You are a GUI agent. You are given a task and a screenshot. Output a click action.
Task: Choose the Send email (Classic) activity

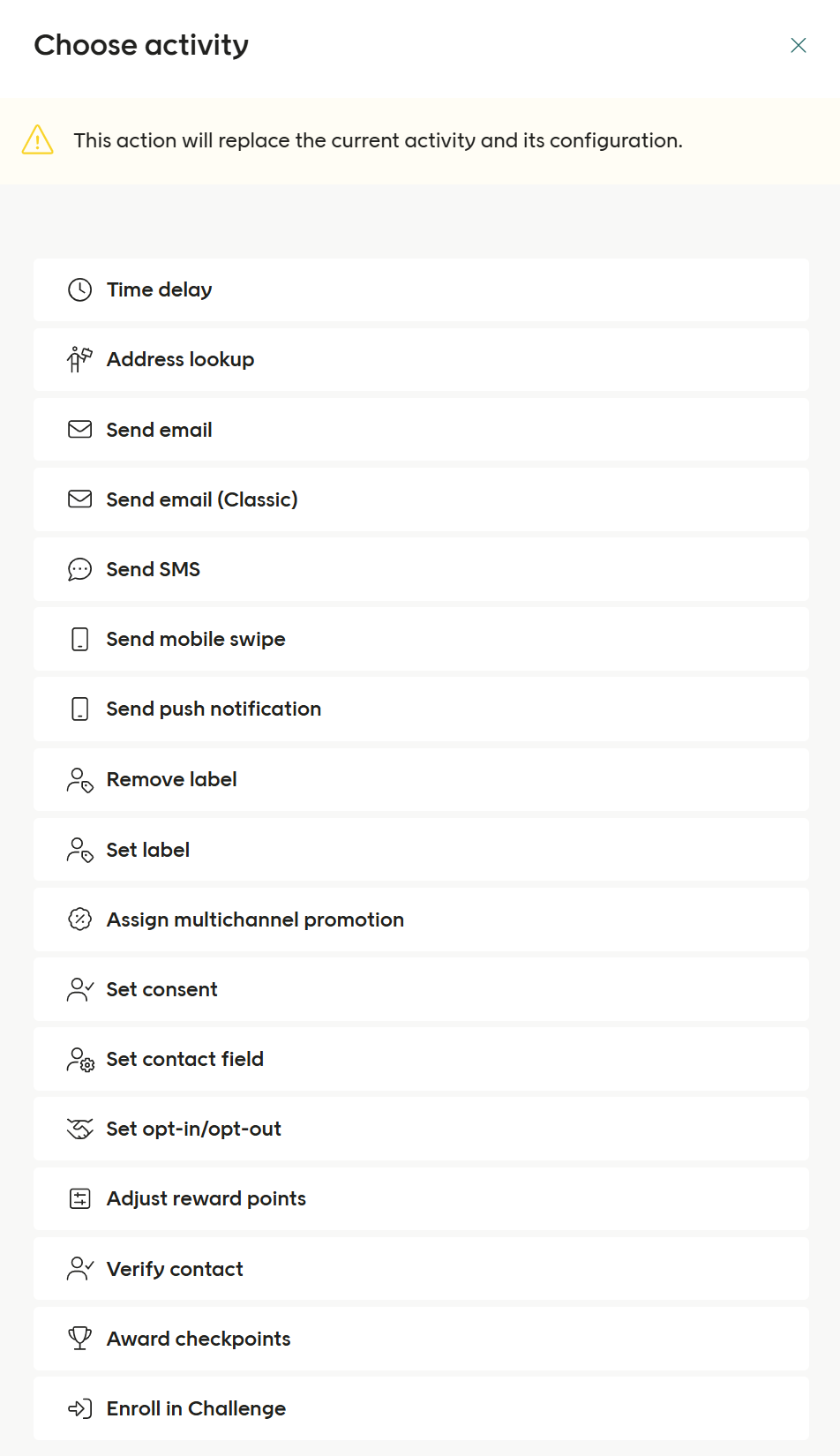click(x=202, y=499)
